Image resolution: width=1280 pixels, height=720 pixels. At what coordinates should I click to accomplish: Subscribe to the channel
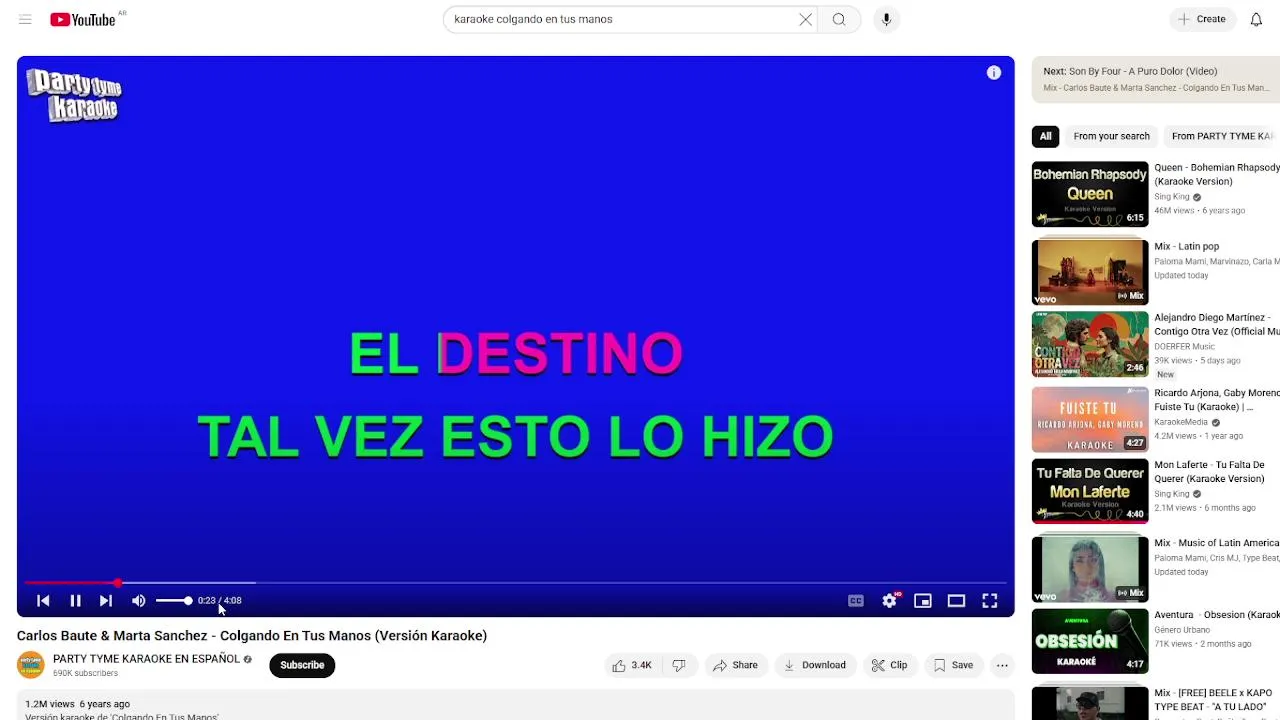pos(302,665)
